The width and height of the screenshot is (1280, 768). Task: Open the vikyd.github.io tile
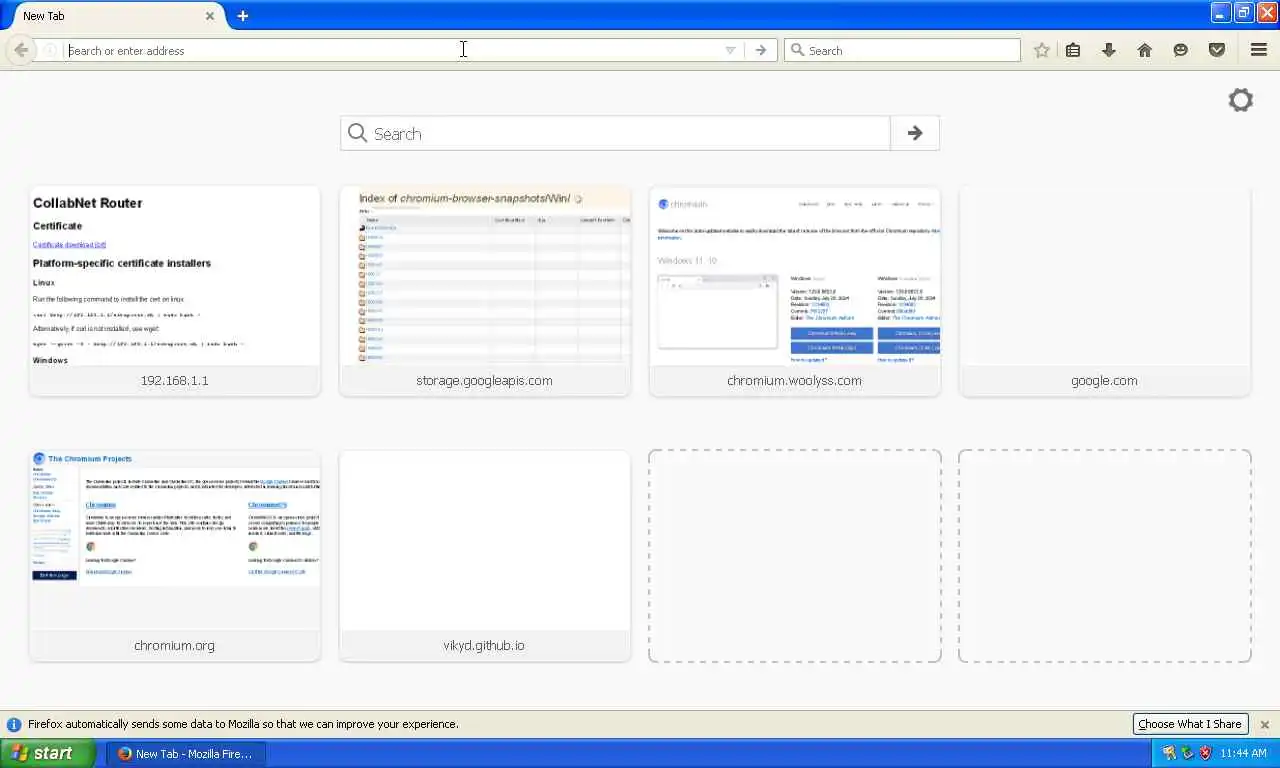[x=485, y=556]
